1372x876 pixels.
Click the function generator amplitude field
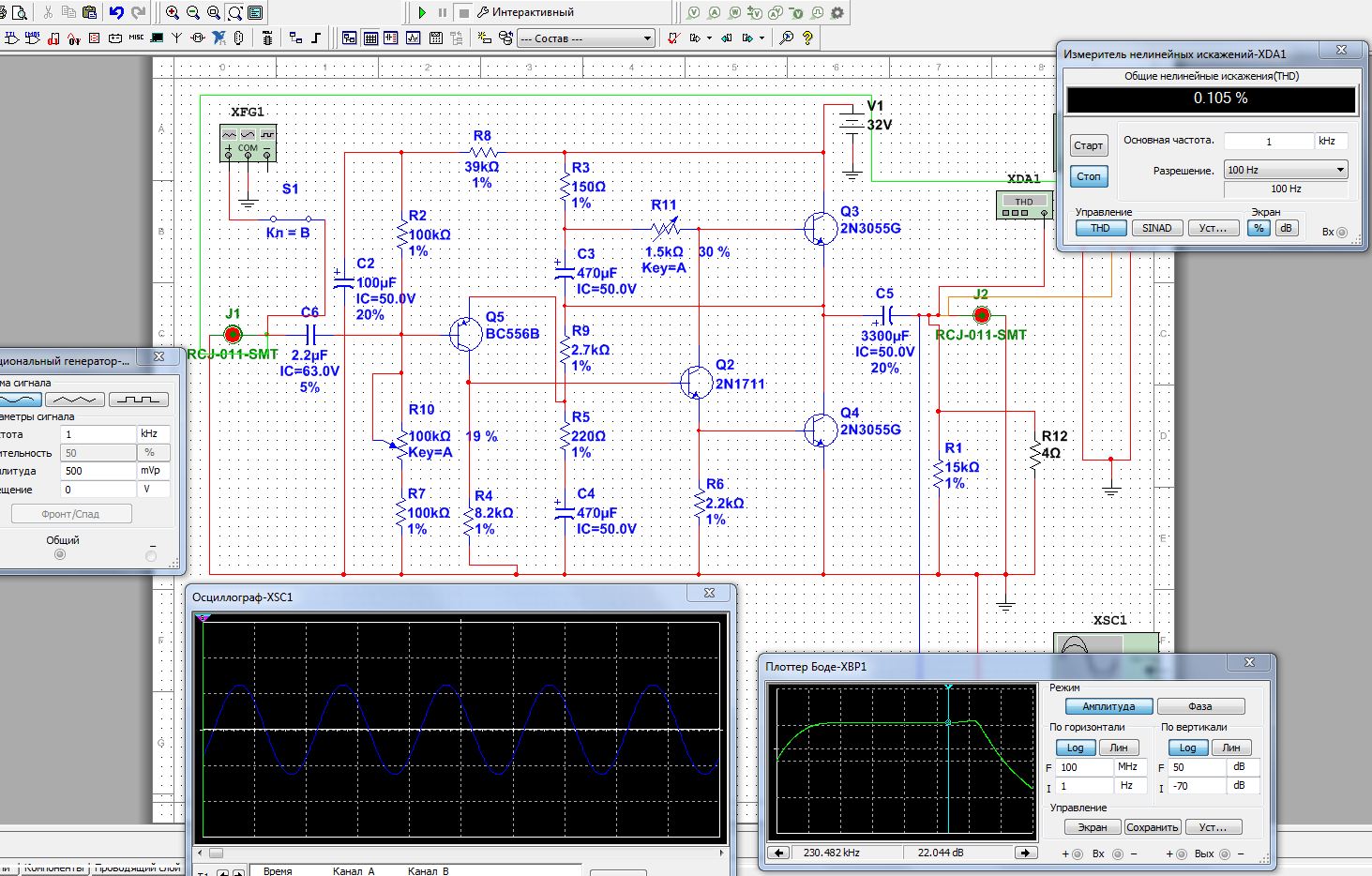pos(98,471)
